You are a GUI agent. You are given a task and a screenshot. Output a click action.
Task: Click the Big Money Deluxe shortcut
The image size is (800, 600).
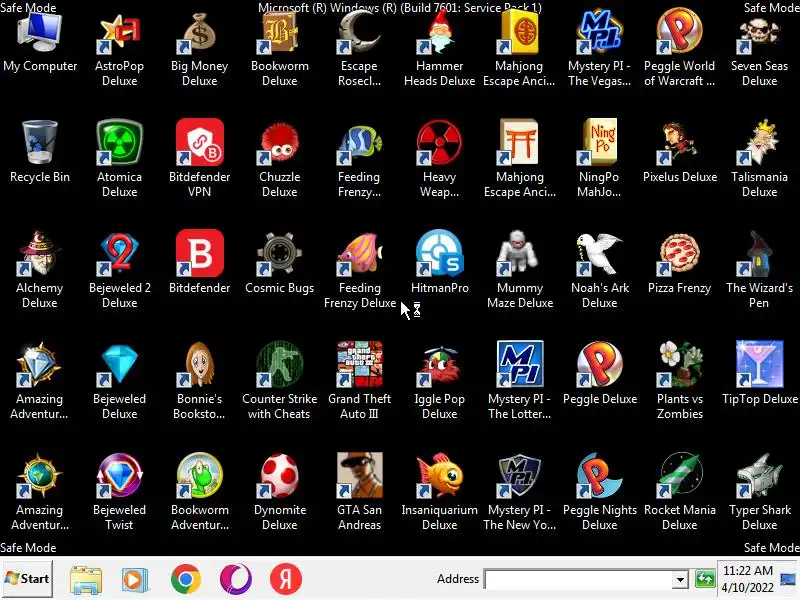pyautogui.click(x=199, y=49)
